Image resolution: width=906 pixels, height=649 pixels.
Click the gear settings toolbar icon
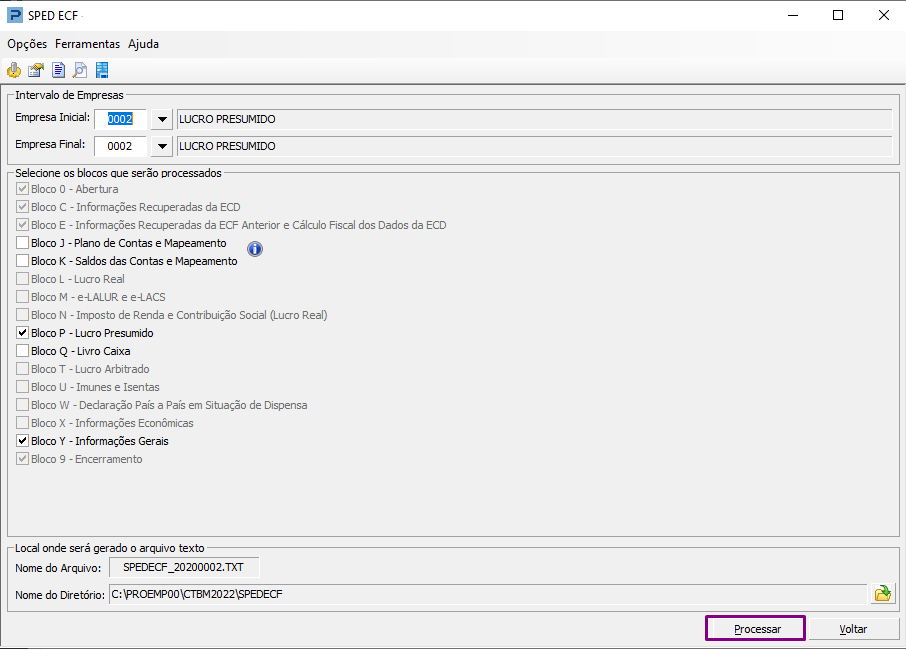[14, 71]
